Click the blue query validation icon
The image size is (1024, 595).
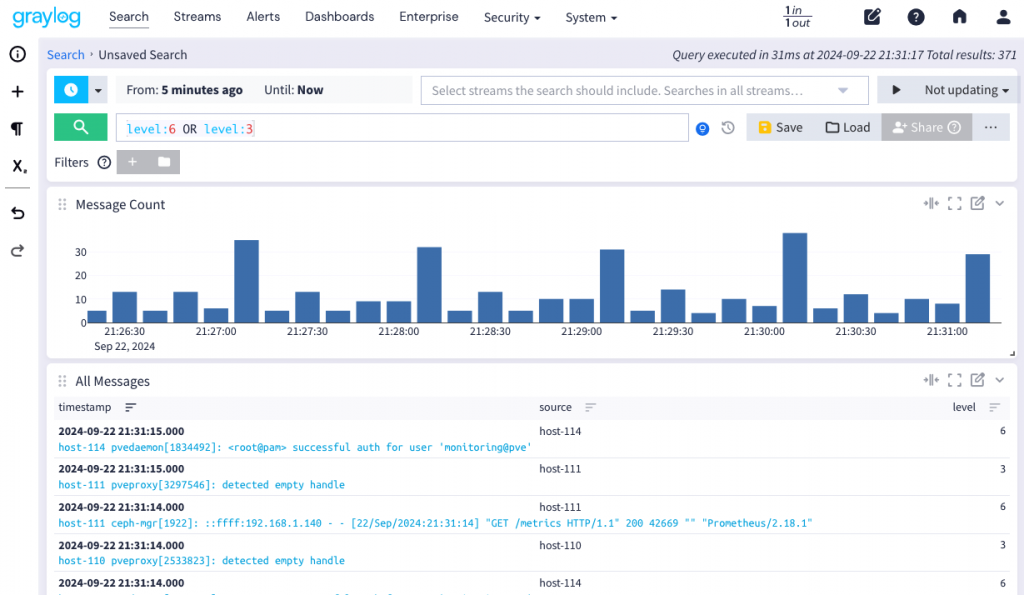pyautogui.click(x=702, y=129)
